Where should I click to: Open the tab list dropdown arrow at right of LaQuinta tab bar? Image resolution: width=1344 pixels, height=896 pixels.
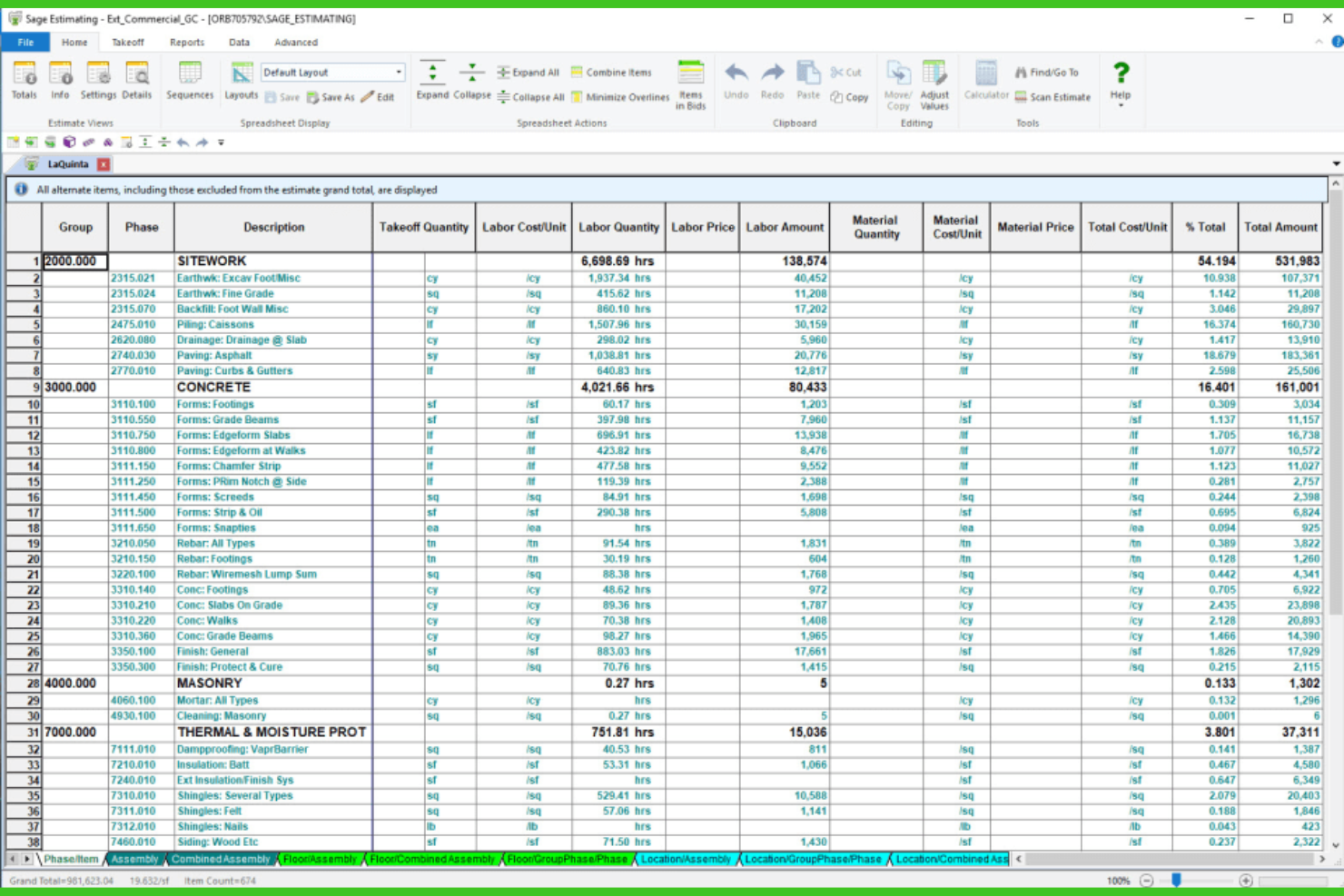pos(1336,164)
